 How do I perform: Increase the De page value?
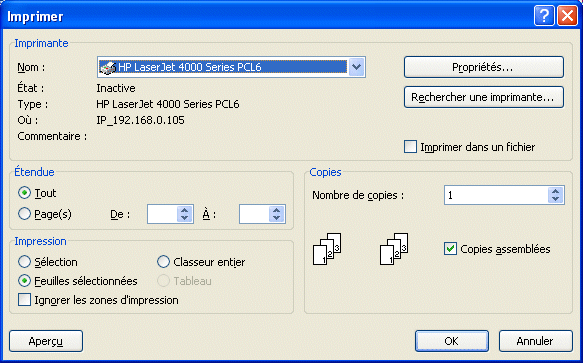[x=185, y=210]
